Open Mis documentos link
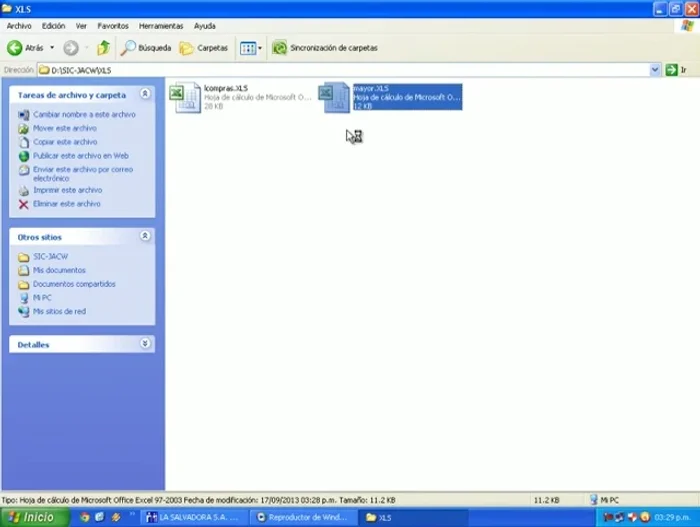The height and width of the screenshot is (527, 700). 59,270
